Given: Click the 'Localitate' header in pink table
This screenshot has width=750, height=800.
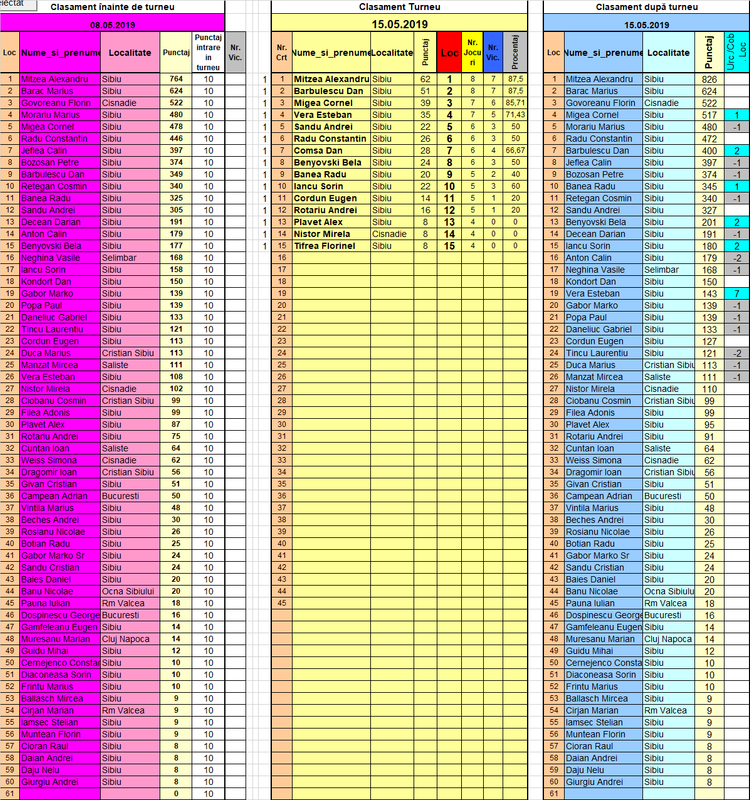Looking at the screenshot, I should click(x=130, y=53).
